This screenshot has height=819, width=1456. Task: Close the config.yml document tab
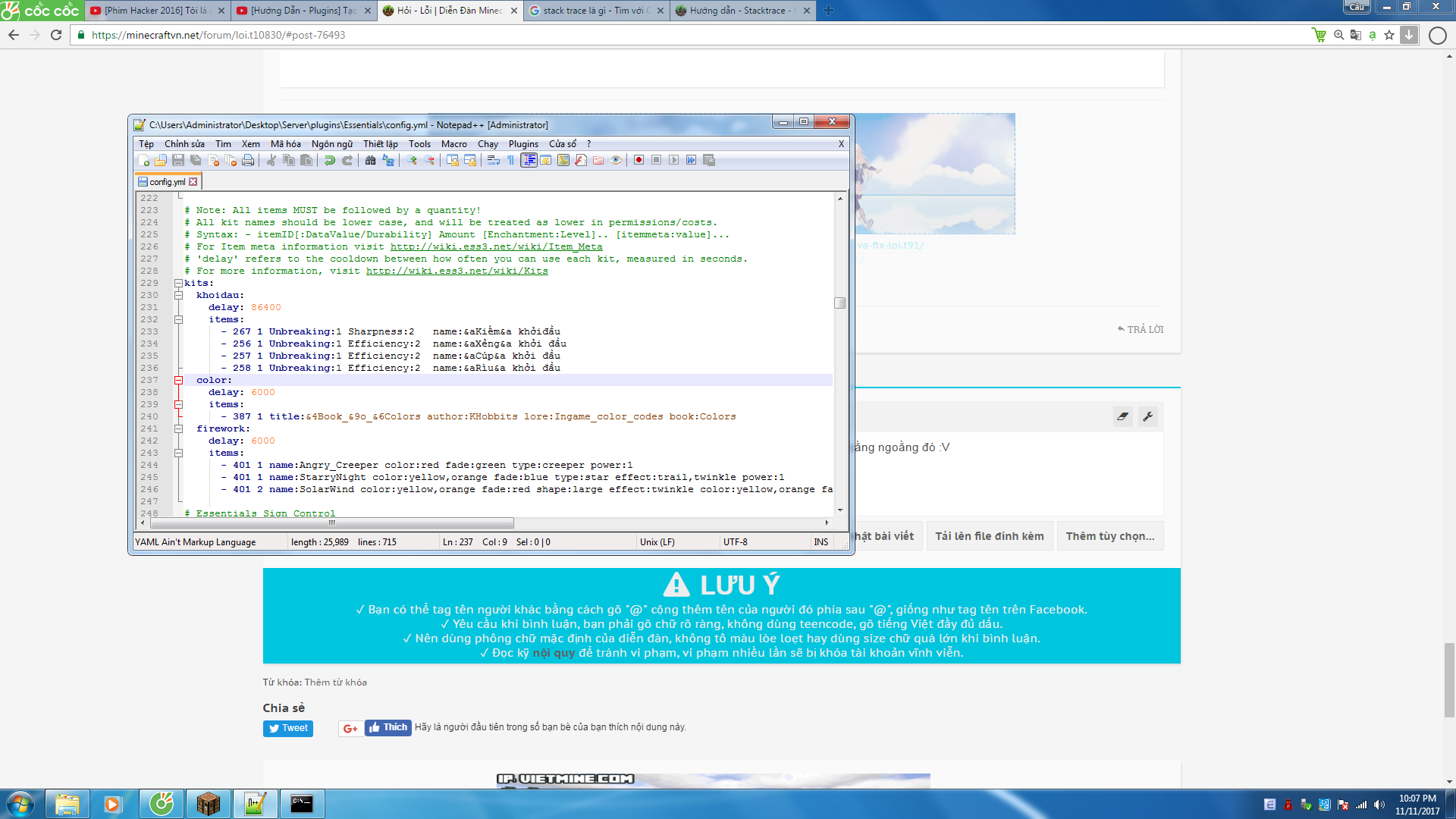coord(193,182)
